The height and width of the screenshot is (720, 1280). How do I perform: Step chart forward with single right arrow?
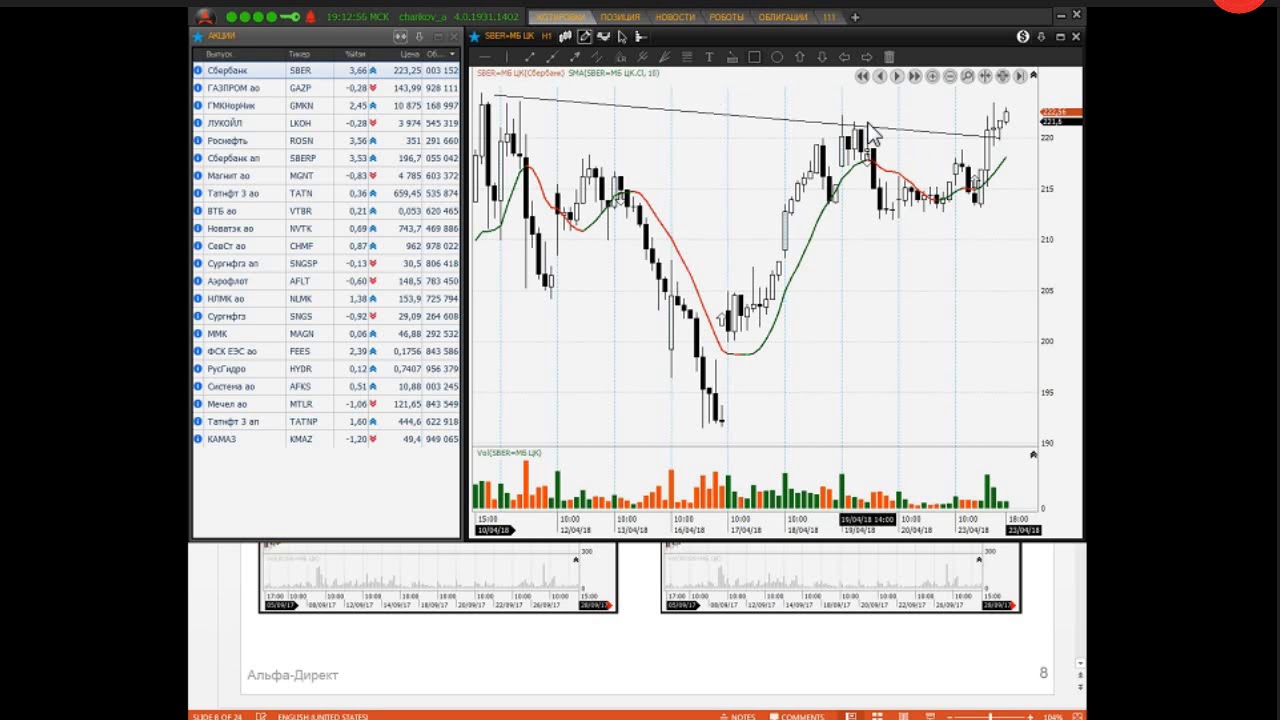click(x=897, y=76)
